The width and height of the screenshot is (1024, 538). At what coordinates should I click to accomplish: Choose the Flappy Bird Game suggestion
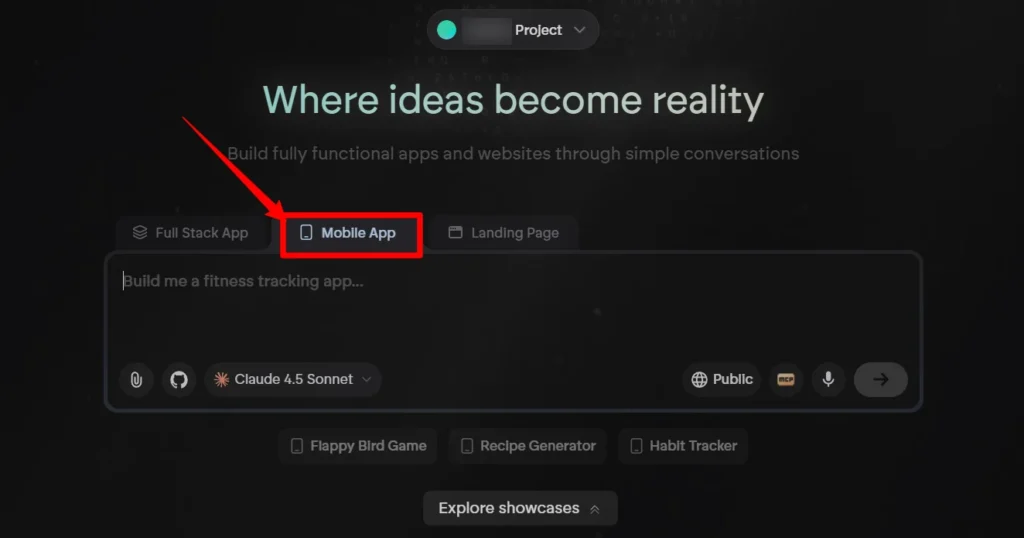pos(358,446)
